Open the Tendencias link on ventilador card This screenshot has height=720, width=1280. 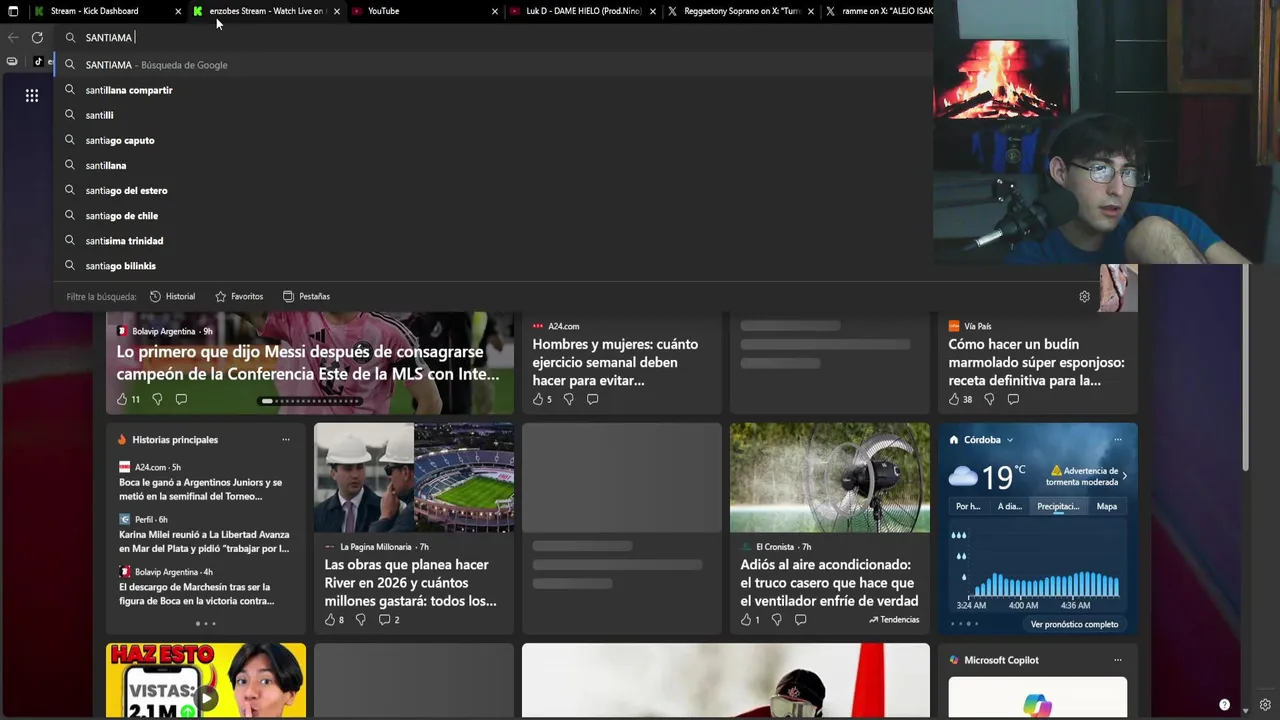894,620
